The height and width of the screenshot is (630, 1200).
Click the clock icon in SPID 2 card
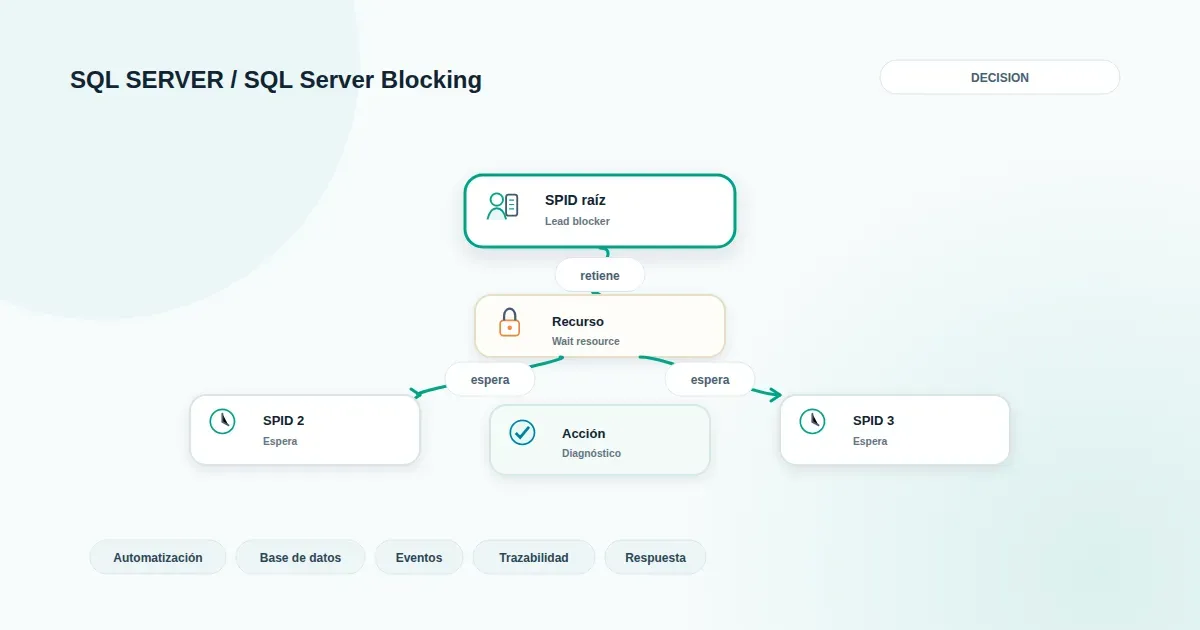pyautogui.click(x=223, y=421)
